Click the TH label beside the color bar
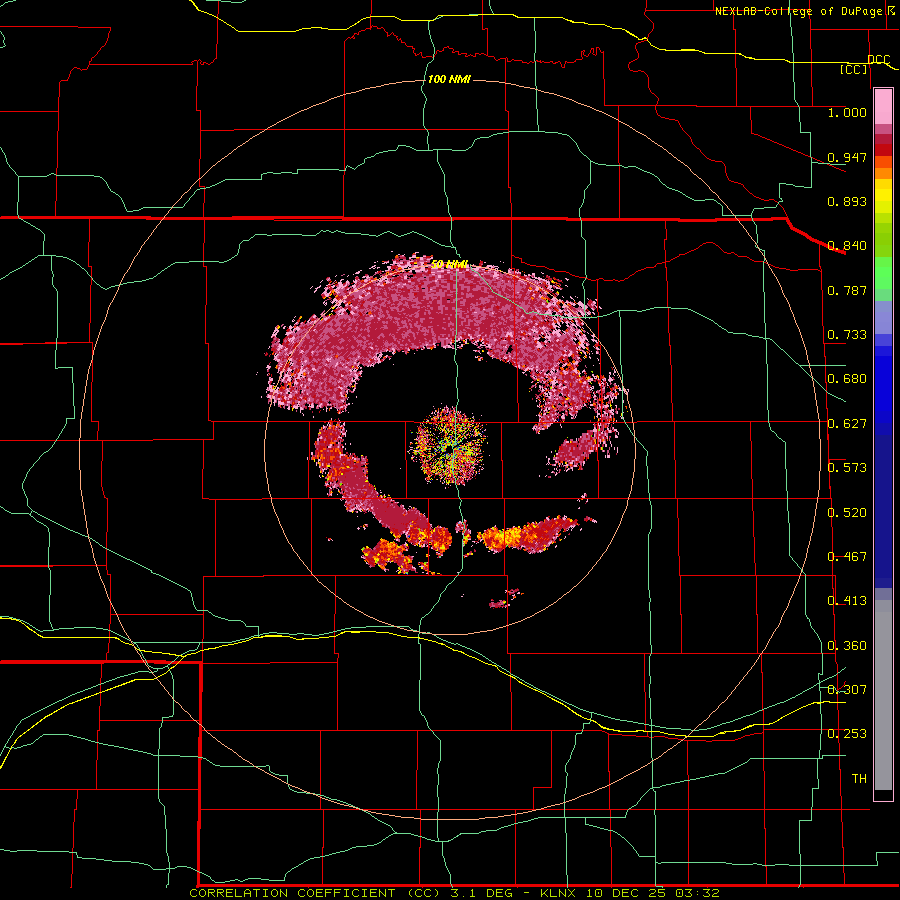The width and height of the screenshot is (900, 900). 859,779
